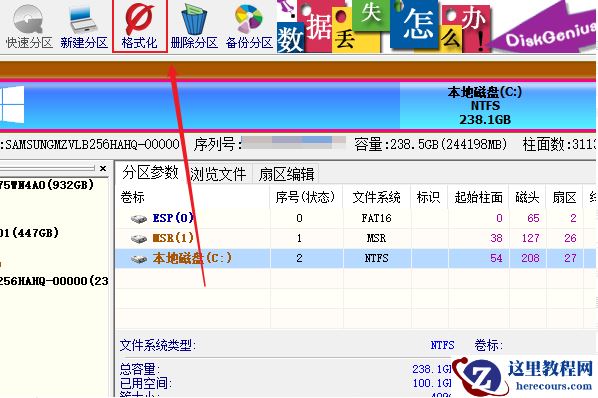Sort by the 起始柱面 column header
Image resolution: width=598 pixels, height=398 pixels.
[478, 197]
